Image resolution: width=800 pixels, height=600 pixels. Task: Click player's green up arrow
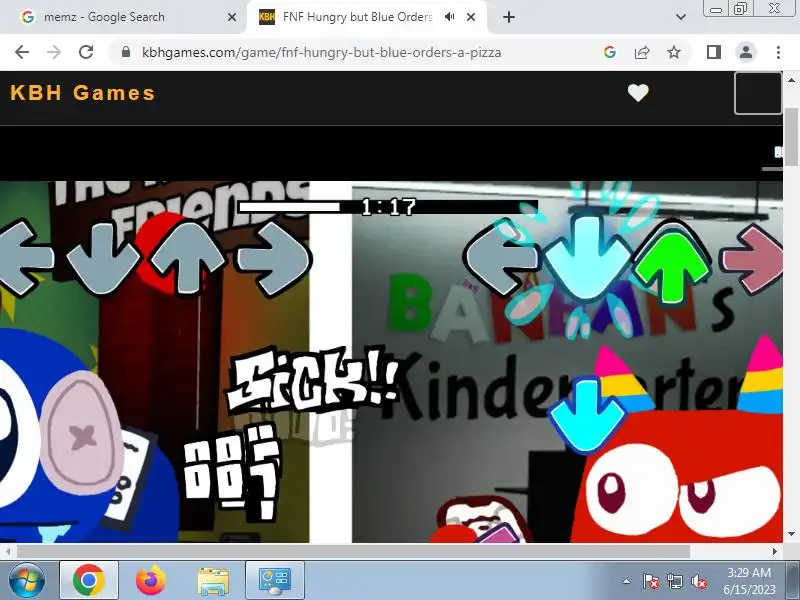click(x=672, y=263)
